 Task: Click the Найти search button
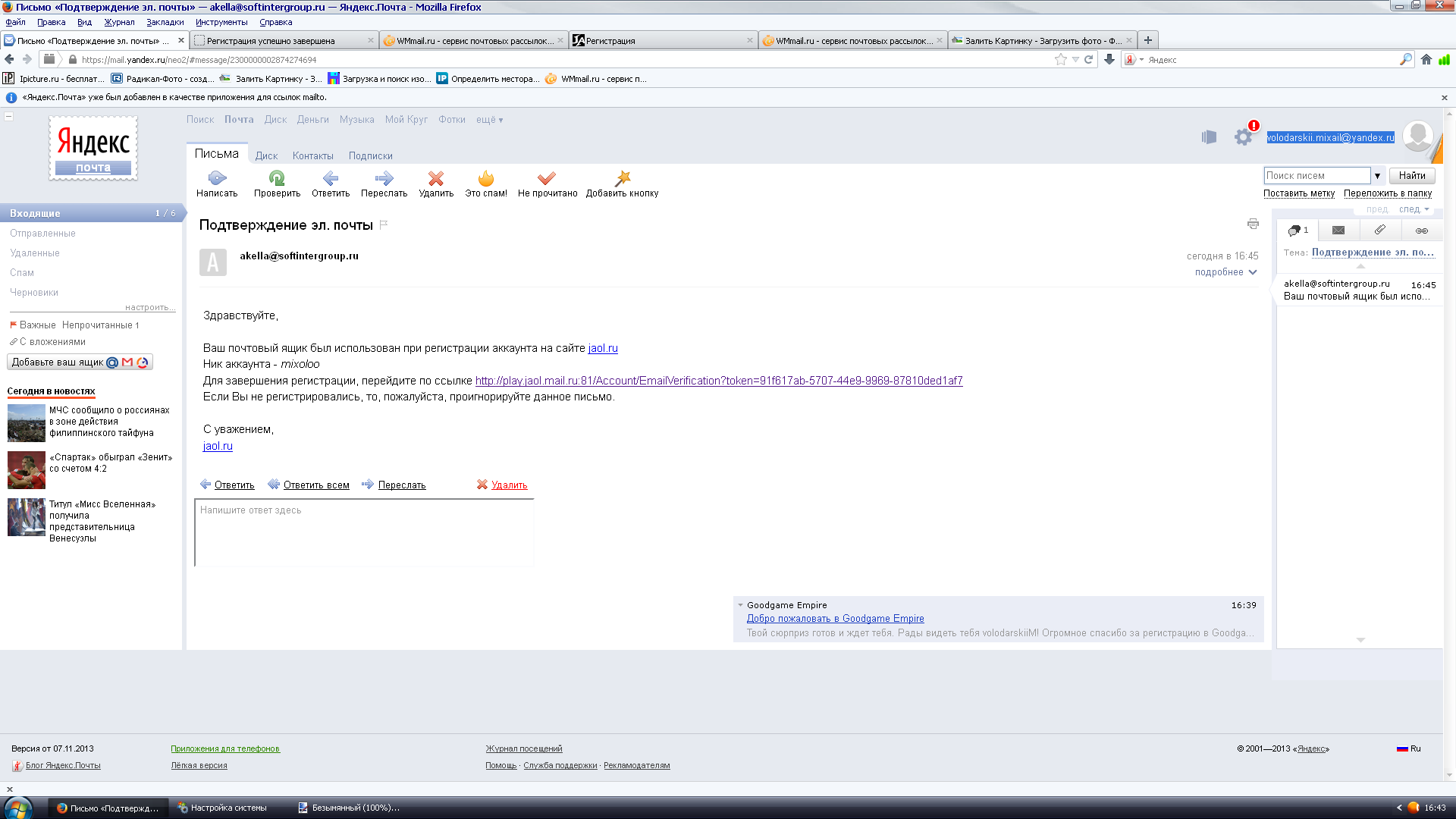point(1411,176)
